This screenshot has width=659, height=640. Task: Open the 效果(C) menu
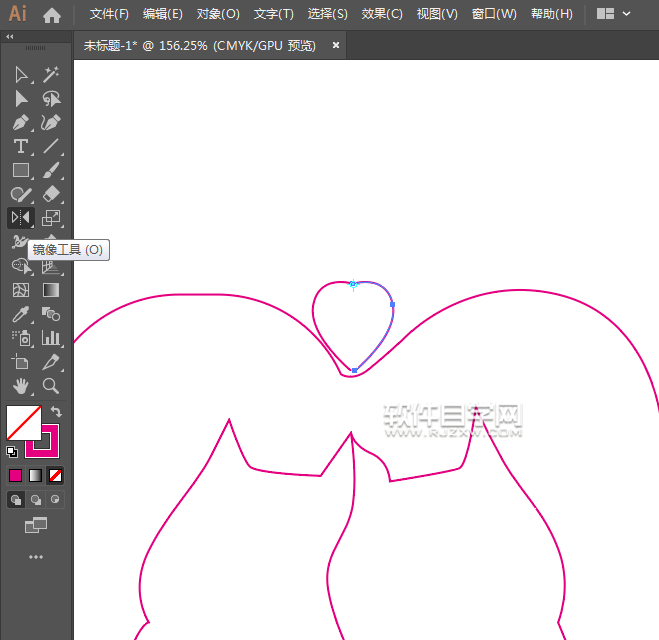coord(382,14)
